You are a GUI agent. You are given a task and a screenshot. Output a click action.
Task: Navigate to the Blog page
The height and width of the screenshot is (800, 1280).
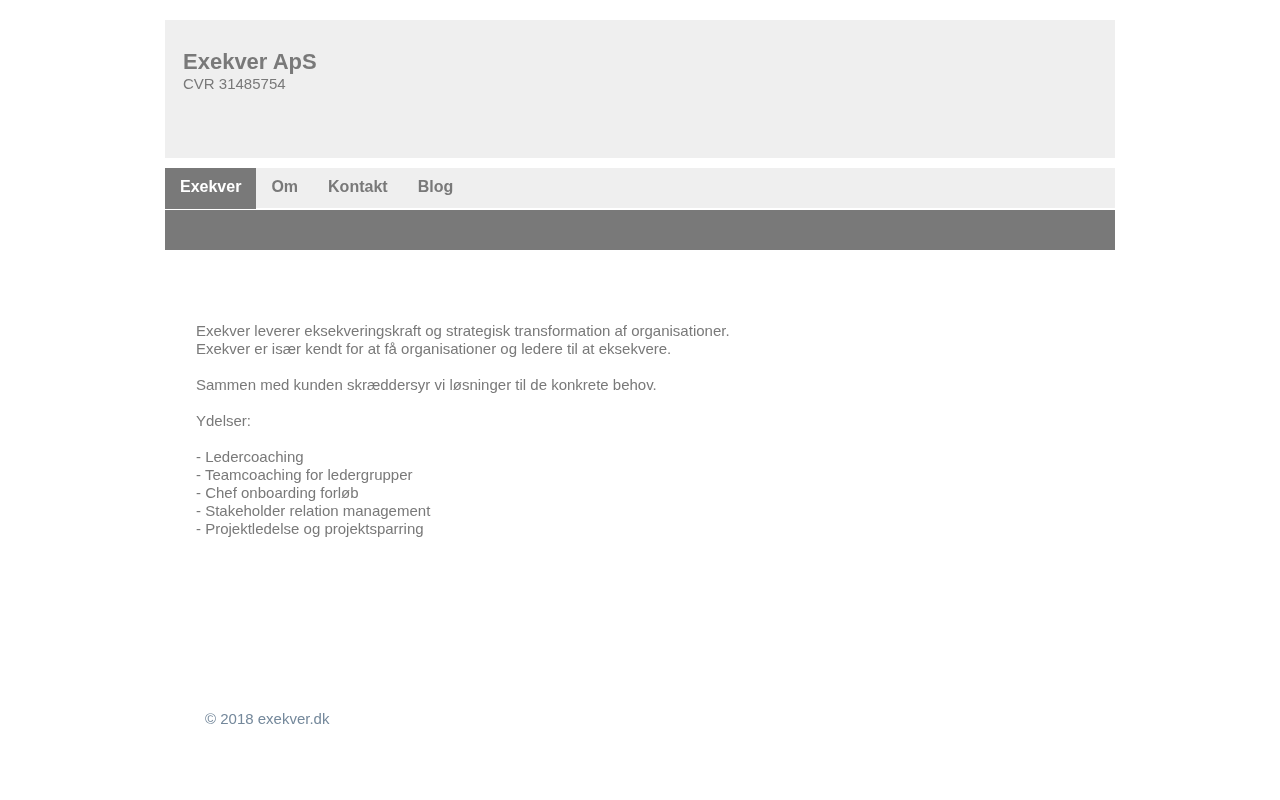(x=435, y=187)
